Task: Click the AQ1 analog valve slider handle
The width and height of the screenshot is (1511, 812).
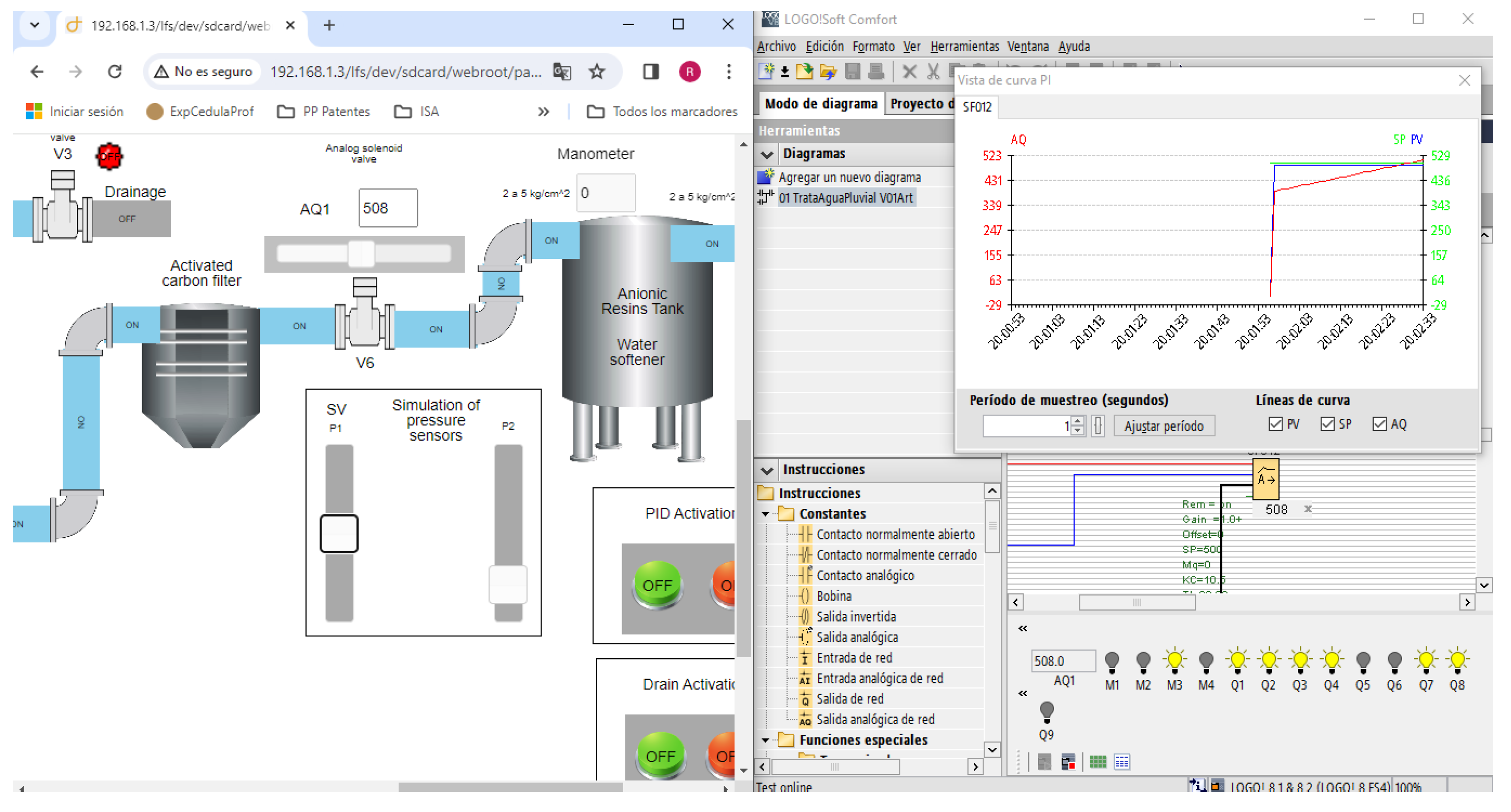Action: click(x=361, y=254)
